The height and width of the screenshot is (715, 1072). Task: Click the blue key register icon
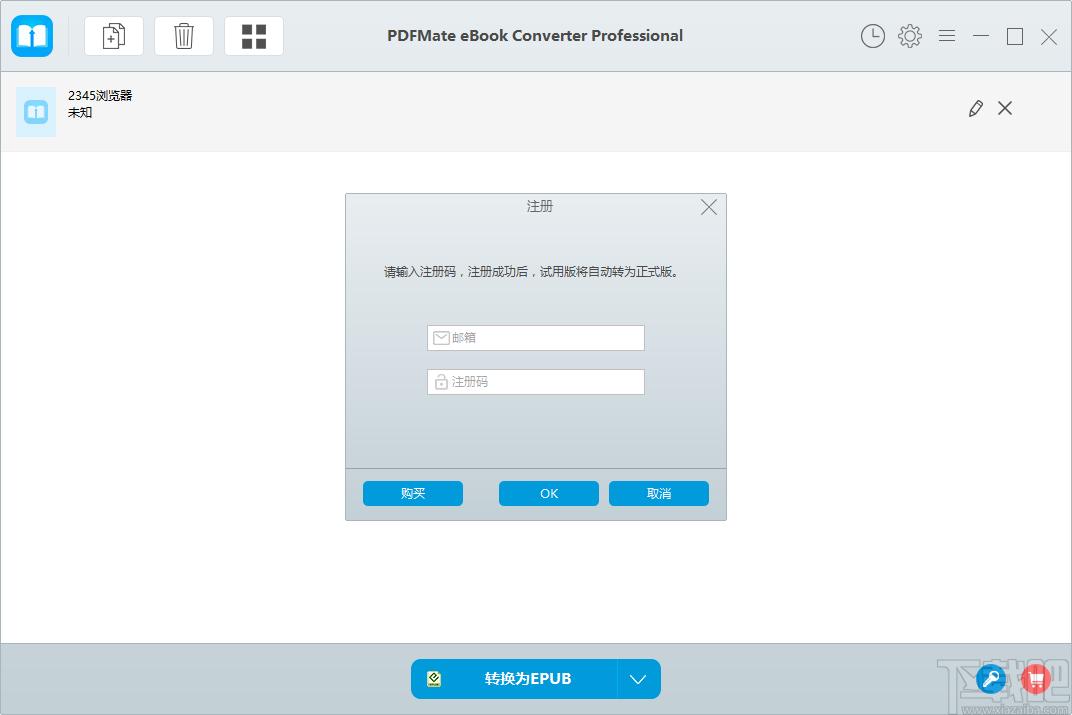pyautogui.click(x=991, y=679)
